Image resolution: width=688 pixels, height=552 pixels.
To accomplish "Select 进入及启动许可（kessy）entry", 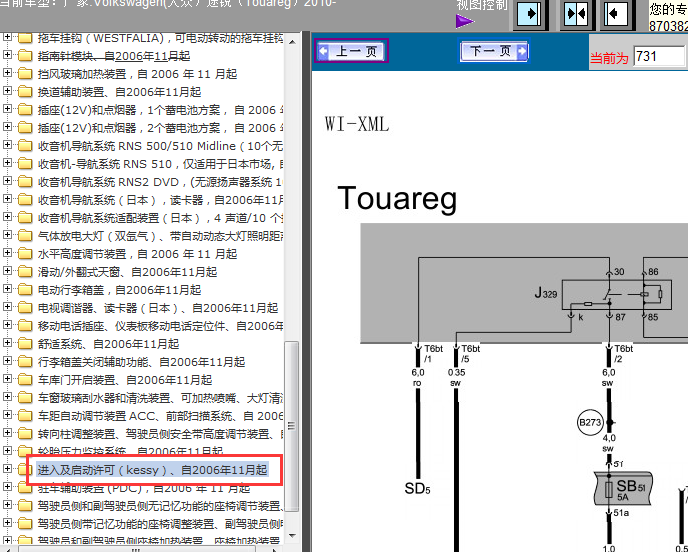I will 152,470.
